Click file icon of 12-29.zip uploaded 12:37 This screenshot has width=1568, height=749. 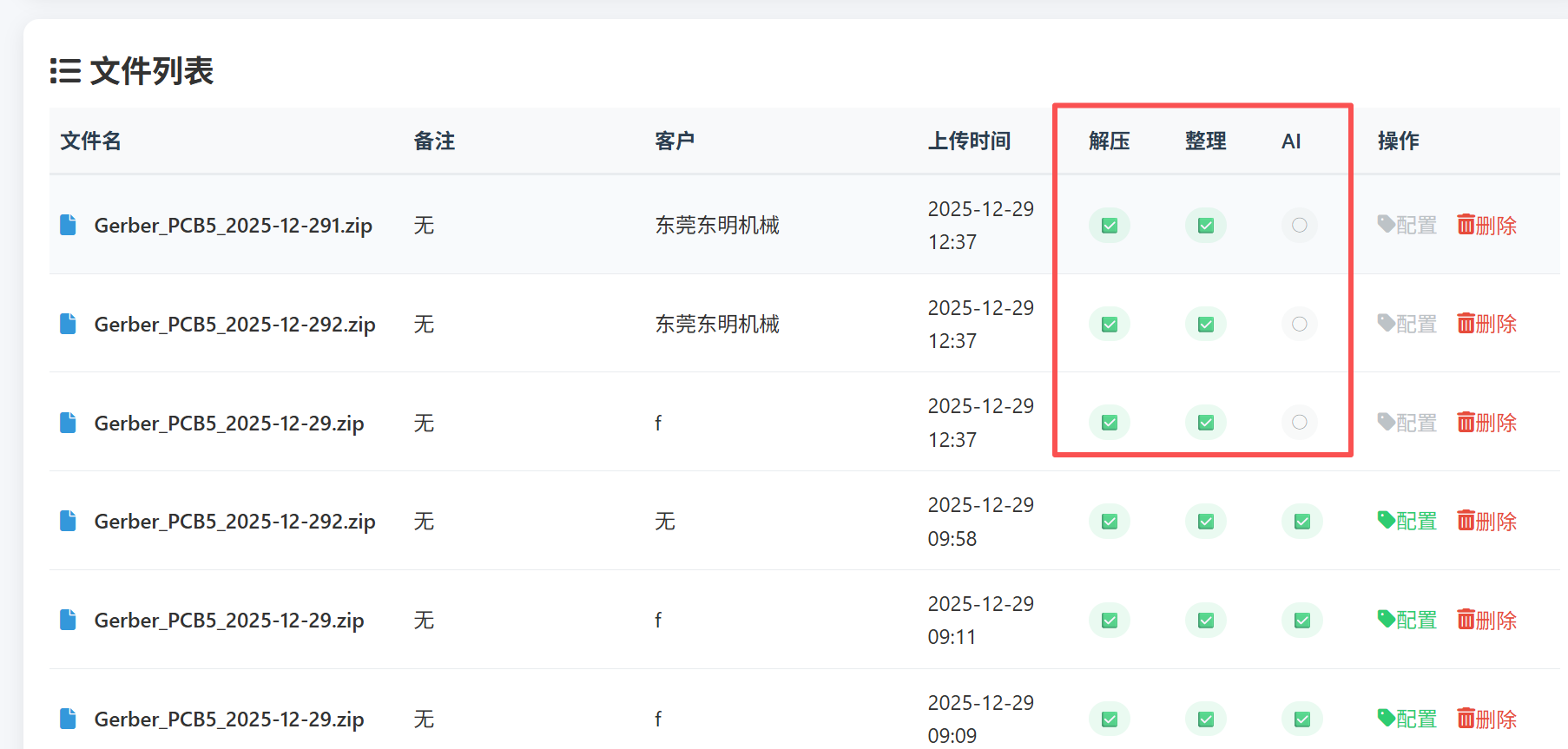tap(68, 423)
